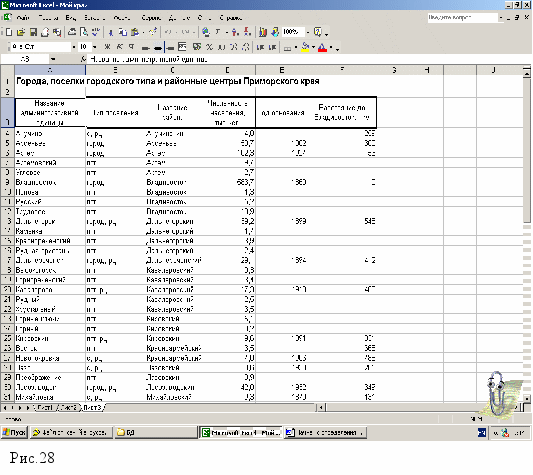This screenshot has width=533, height=475.
Task: Click the Office Assistant paperclip
Action: (x=497, y=394)
